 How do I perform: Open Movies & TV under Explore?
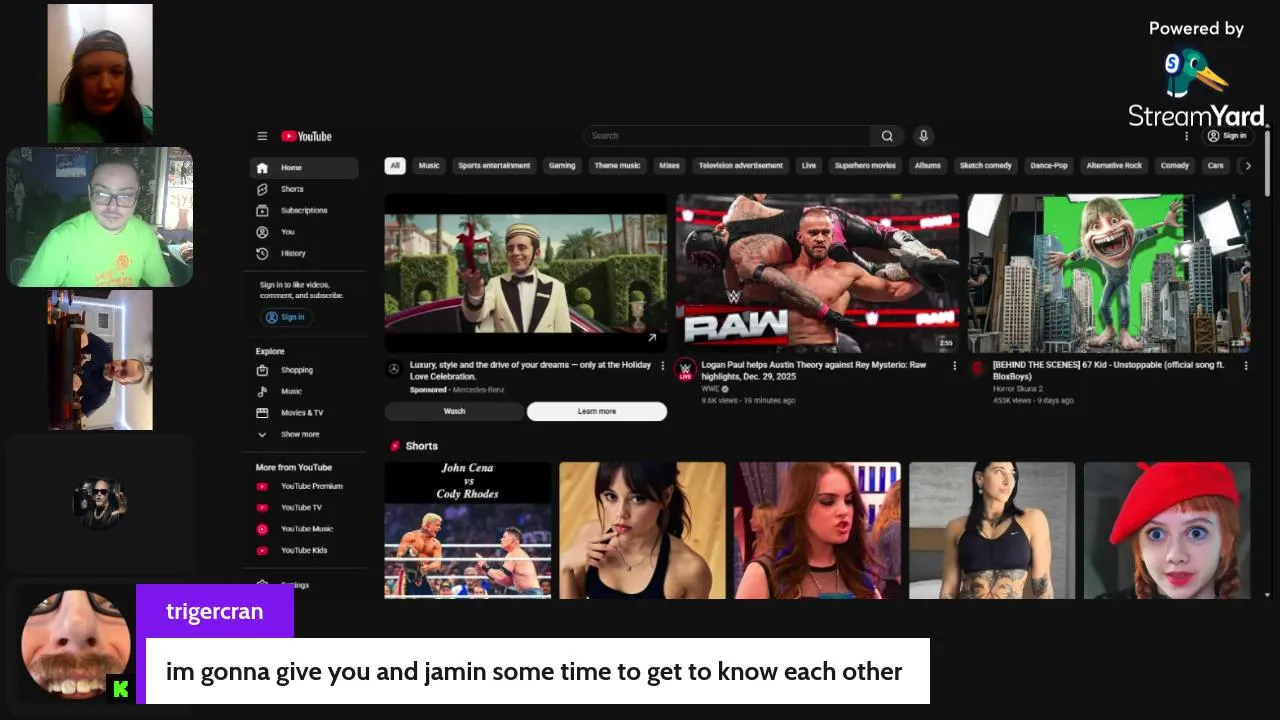[x=304, y=412]
